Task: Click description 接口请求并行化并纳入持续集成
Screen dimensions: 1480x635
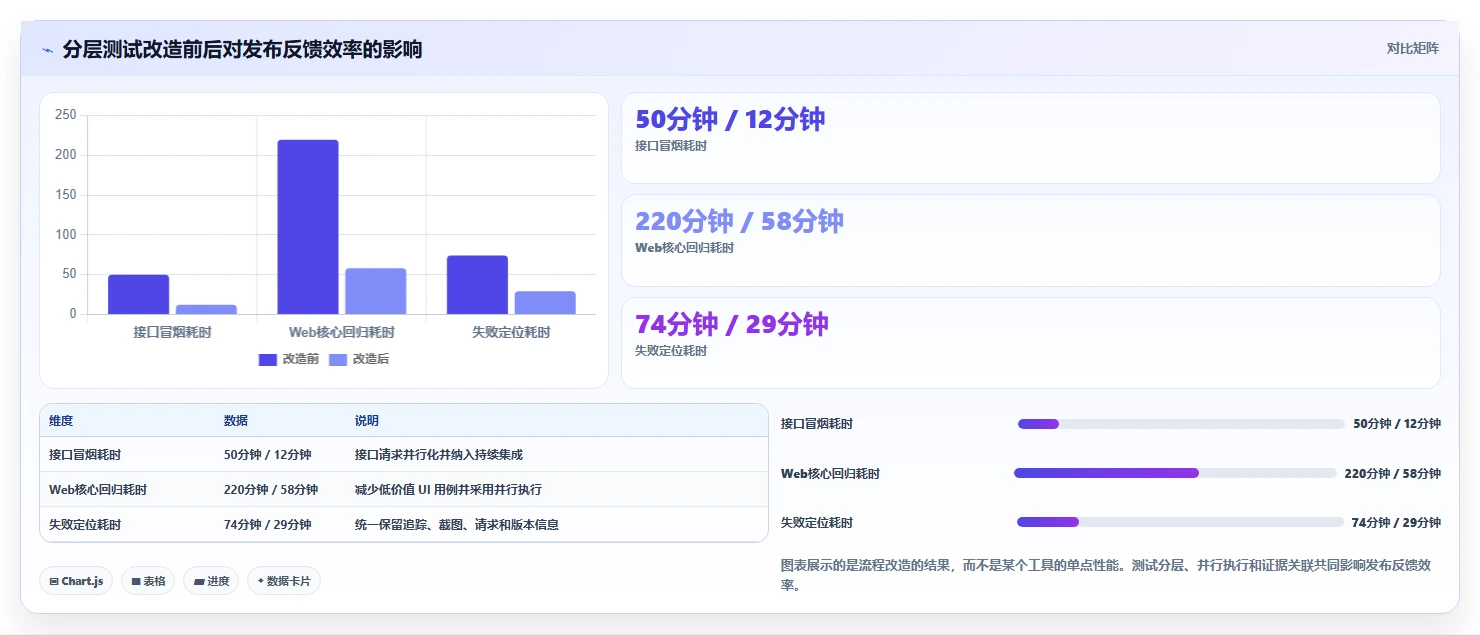Action: tap(439, 455)
